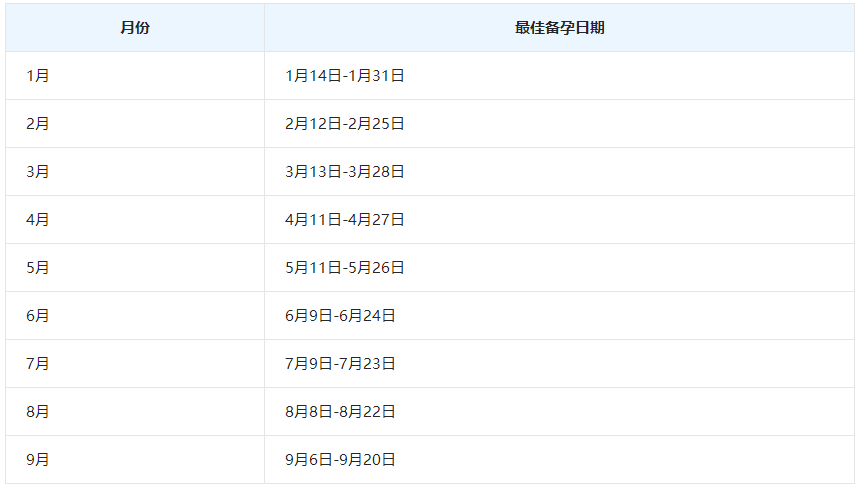This screenshot has height=489, width=861.
Task: Click the date range 4月11日-4月27日
Action: (x=344, y=220)
